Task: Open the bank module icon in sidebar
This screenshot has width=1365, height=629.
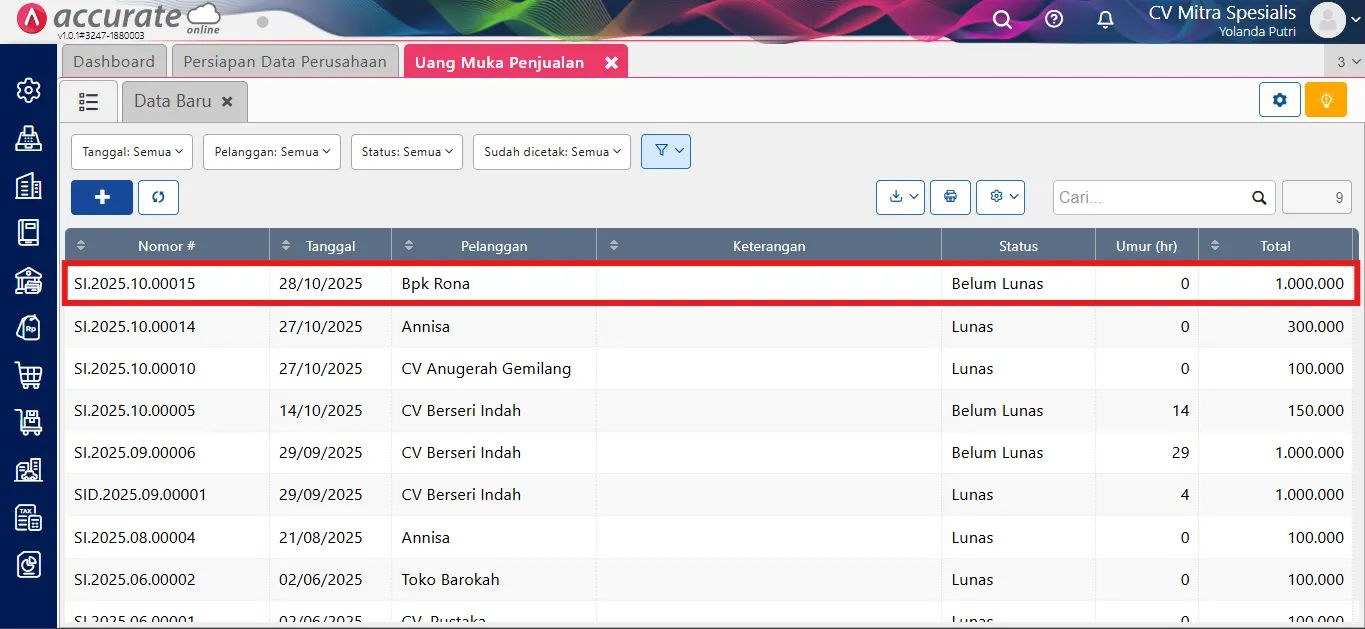Action: pos(28,279)
